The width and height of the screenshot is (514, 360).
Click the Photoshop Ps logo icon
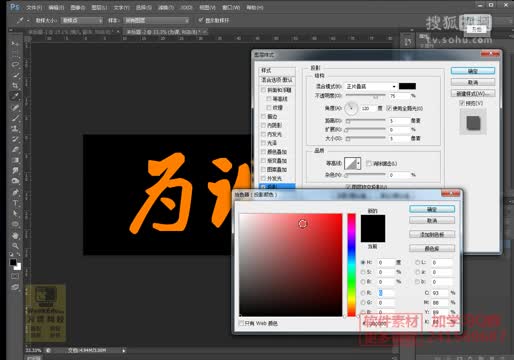(14, 7)
